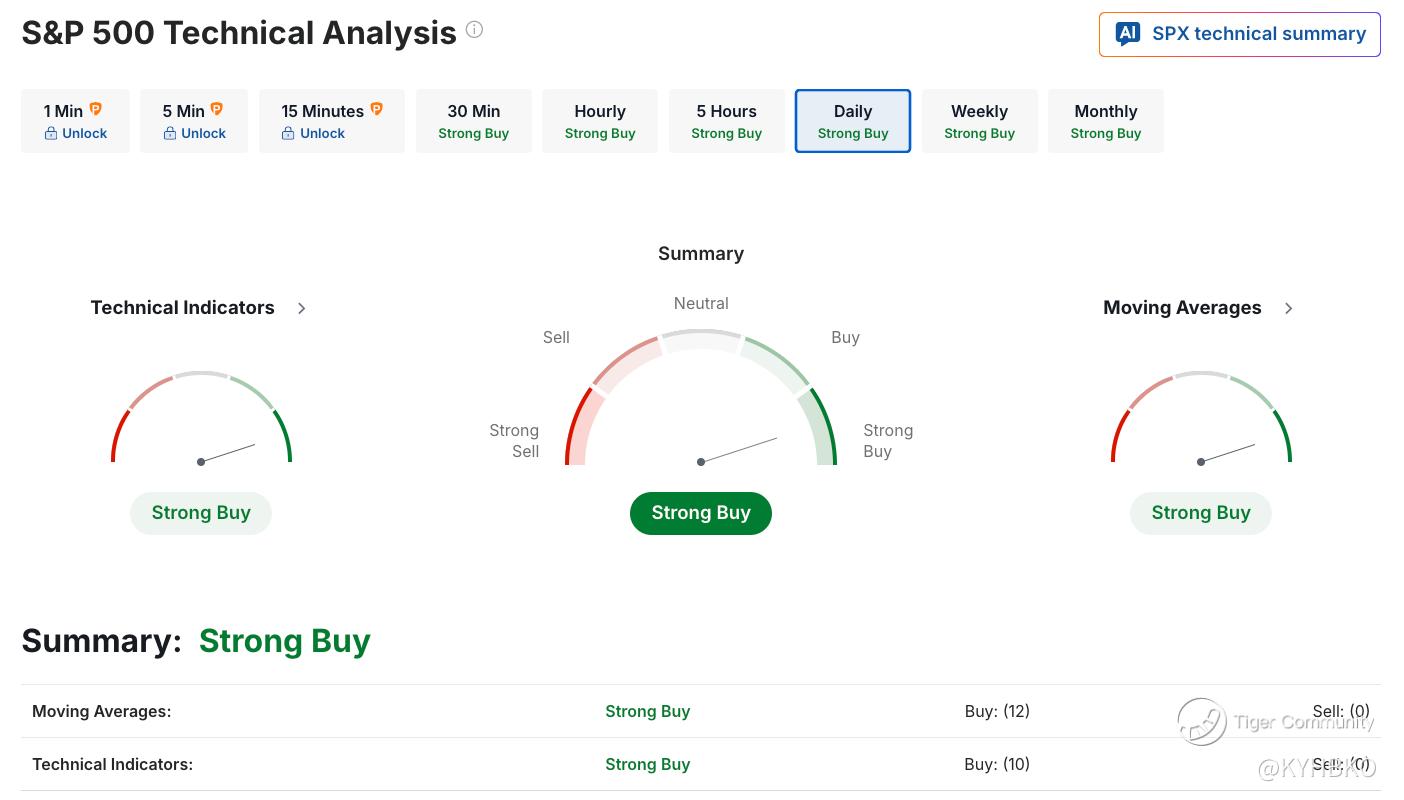Switch to the Monthly timeframe tab
The height and width of the screenshot is (800, 1404).
(x=1106, y=121)
